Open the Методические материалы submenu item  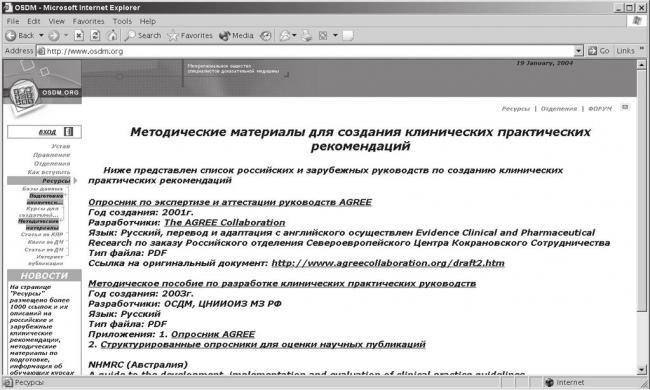coord(39,224)
